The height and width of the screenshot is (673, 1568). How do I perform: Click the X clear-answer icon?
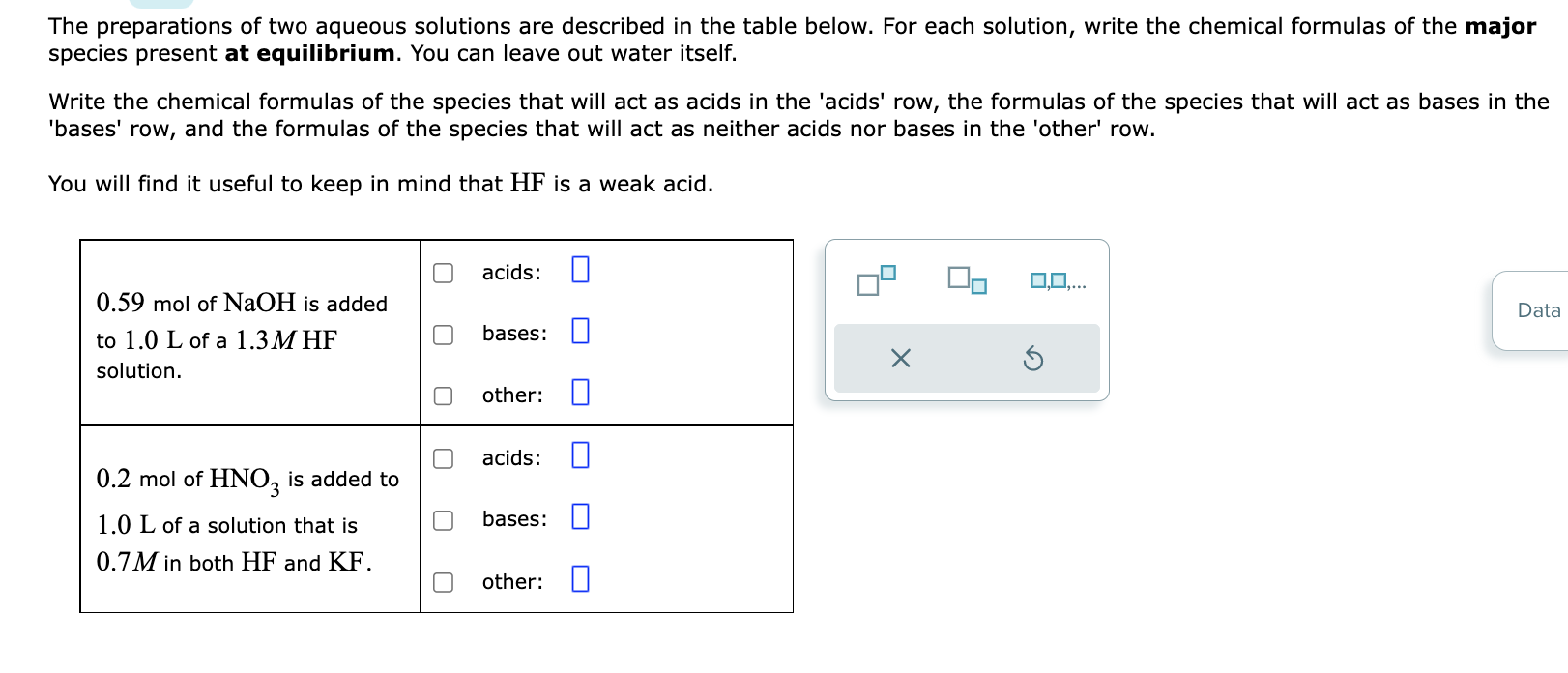[x=899, y=358]
